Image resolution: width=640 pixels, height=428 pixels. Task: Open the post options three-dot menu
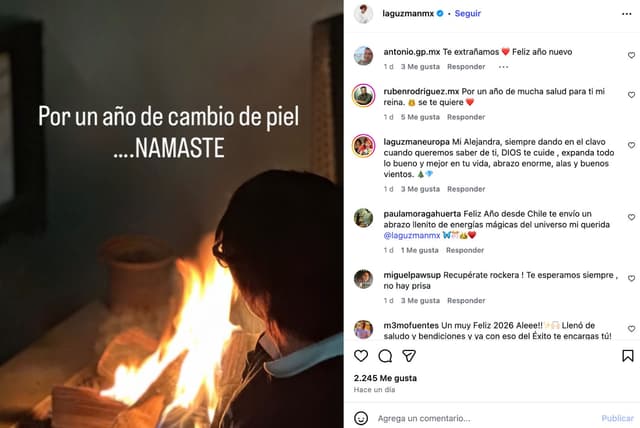pyautogui.click(x=627, y=14)
